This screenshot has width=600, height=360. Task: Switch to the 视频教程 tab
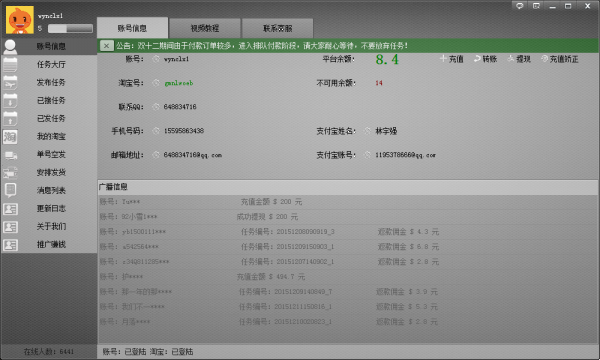click(205, 28)
